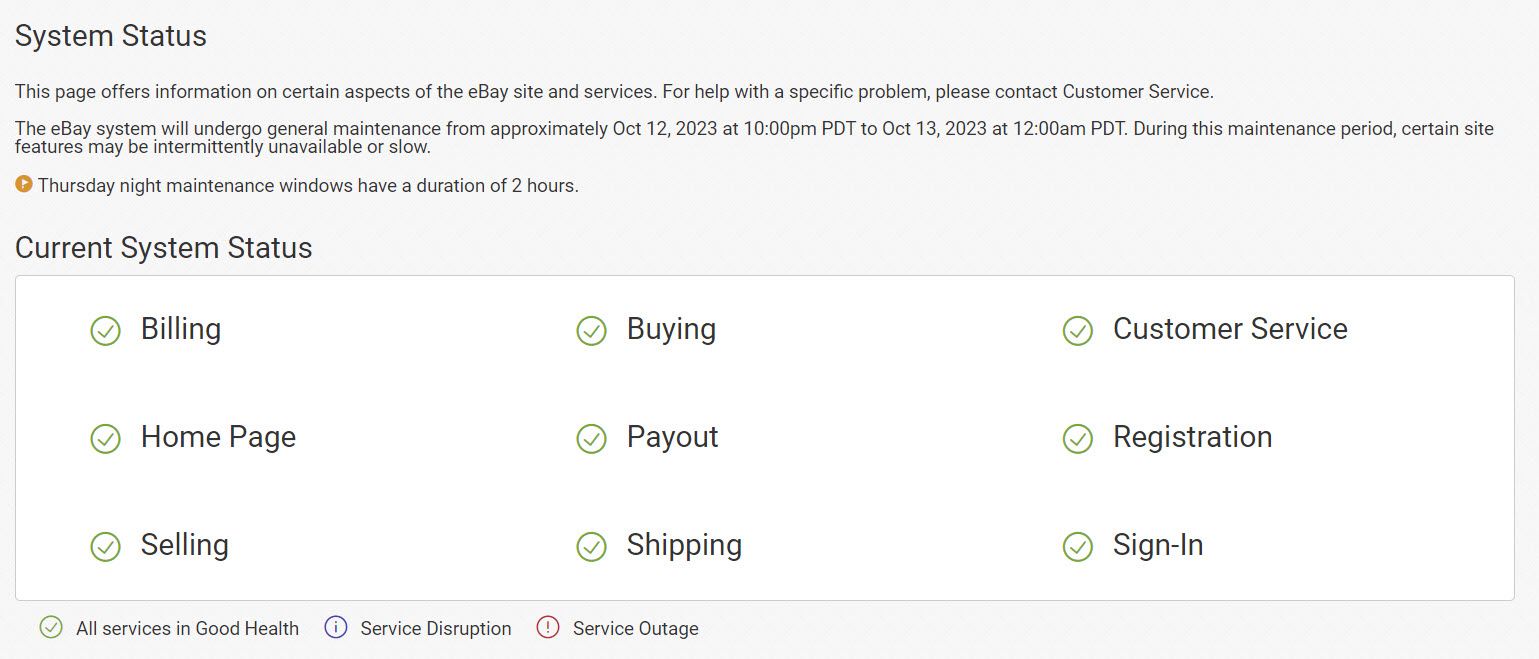Image resolution: width=1539 pixels, height=659 pixels.
Task: Click the green check icon beside Home Page
Action: click(x=105, y=438)
